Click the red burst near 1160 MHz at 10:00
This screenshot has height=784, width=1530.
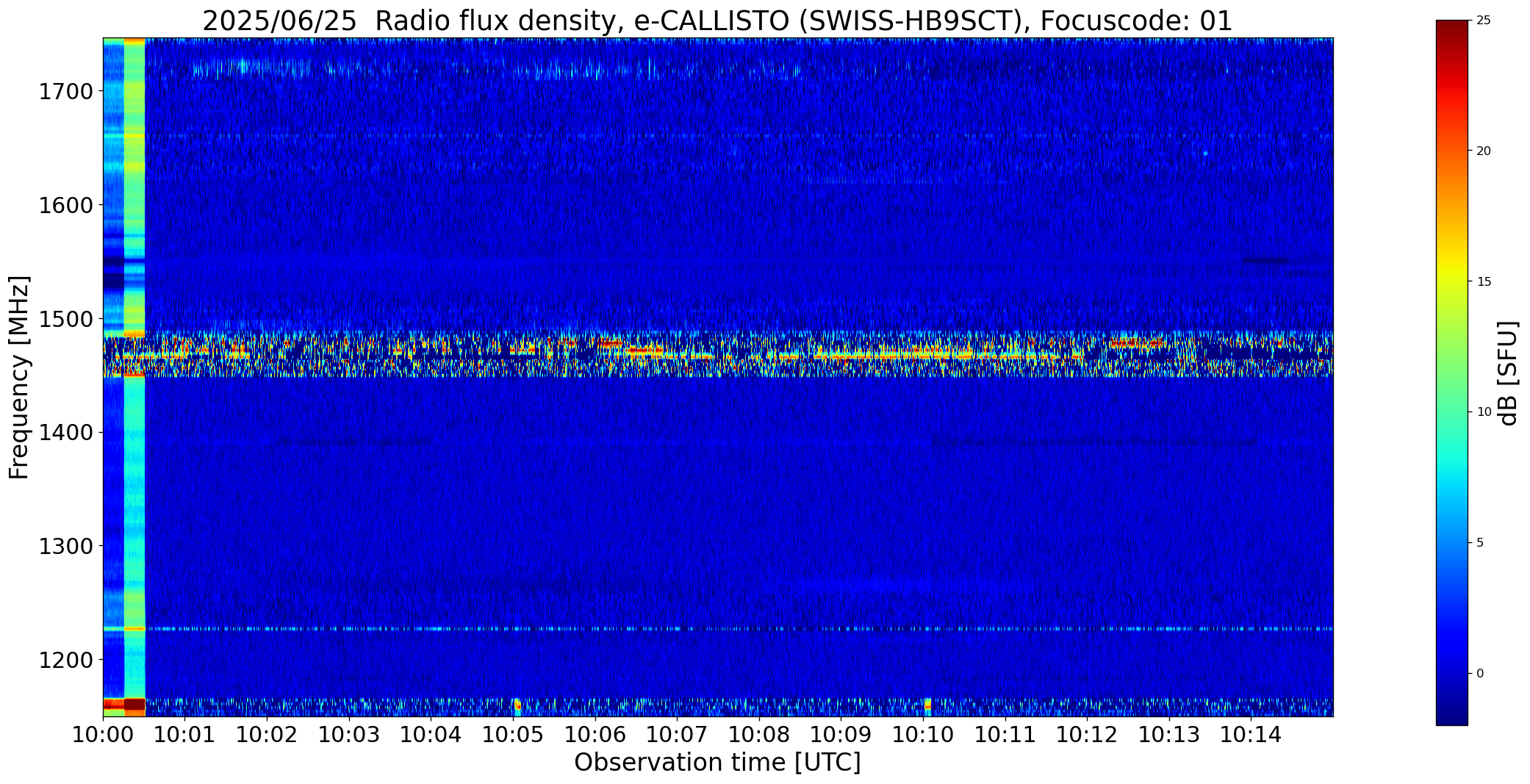123,704
